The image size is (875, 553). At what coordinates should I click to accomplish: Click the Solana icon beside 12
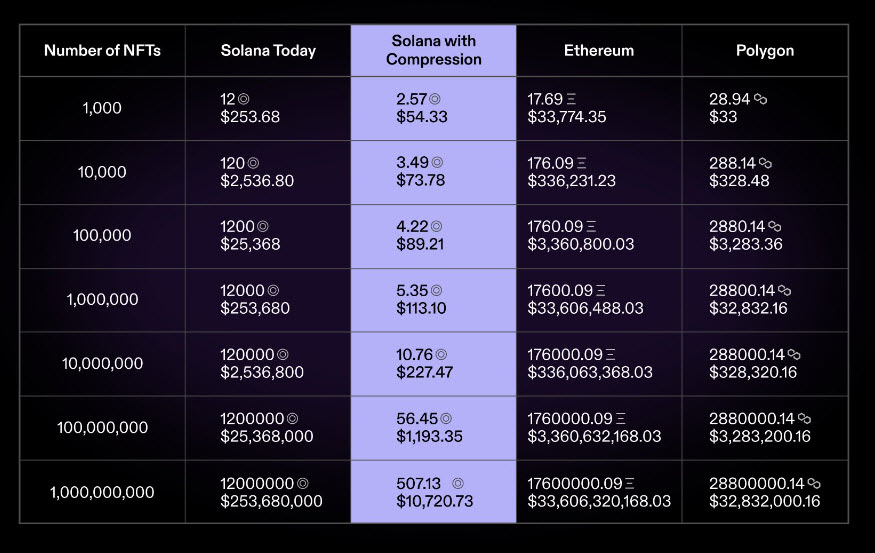pos(243,99)
